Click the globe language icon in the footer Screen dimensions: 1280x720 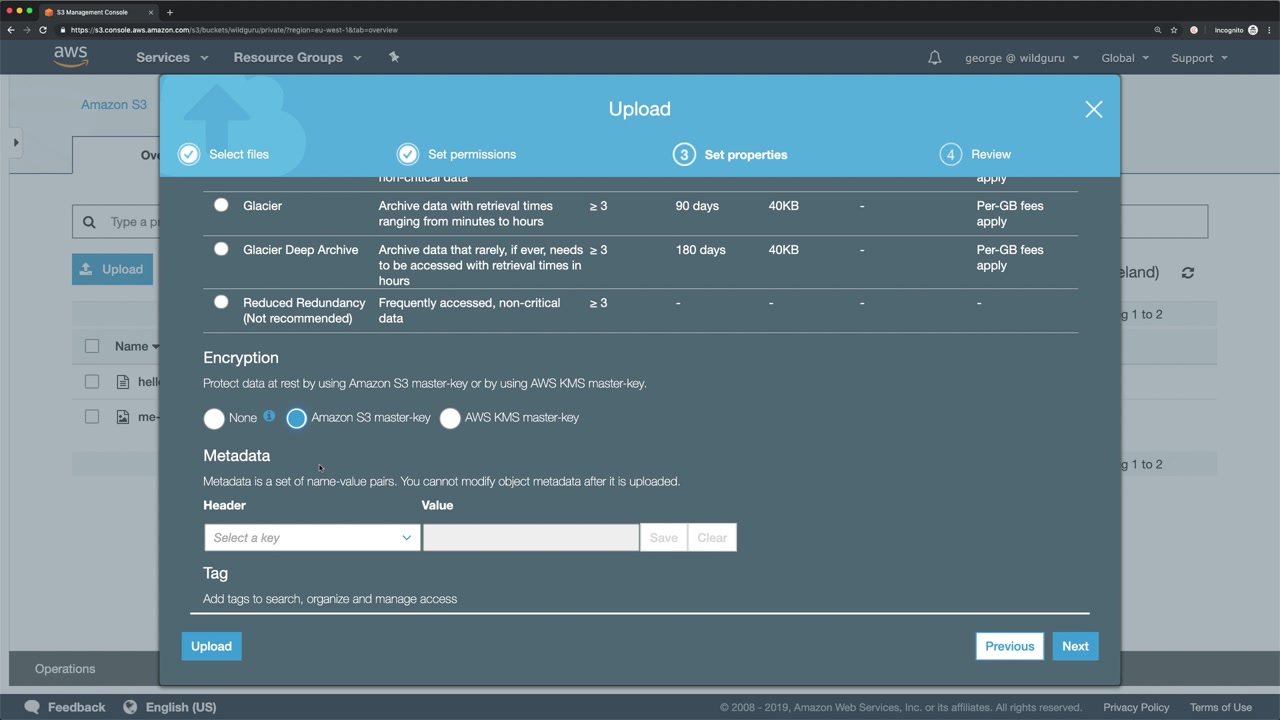coord(130,707)
